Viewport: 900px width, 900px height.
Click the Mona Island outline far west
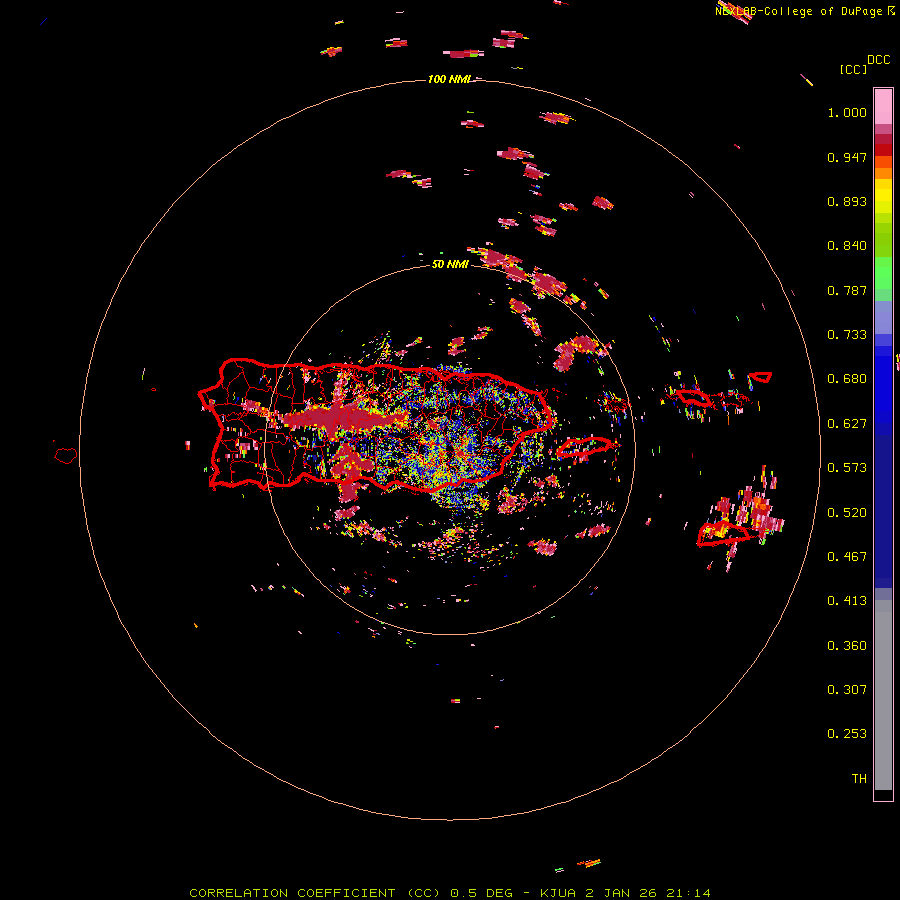65,456
